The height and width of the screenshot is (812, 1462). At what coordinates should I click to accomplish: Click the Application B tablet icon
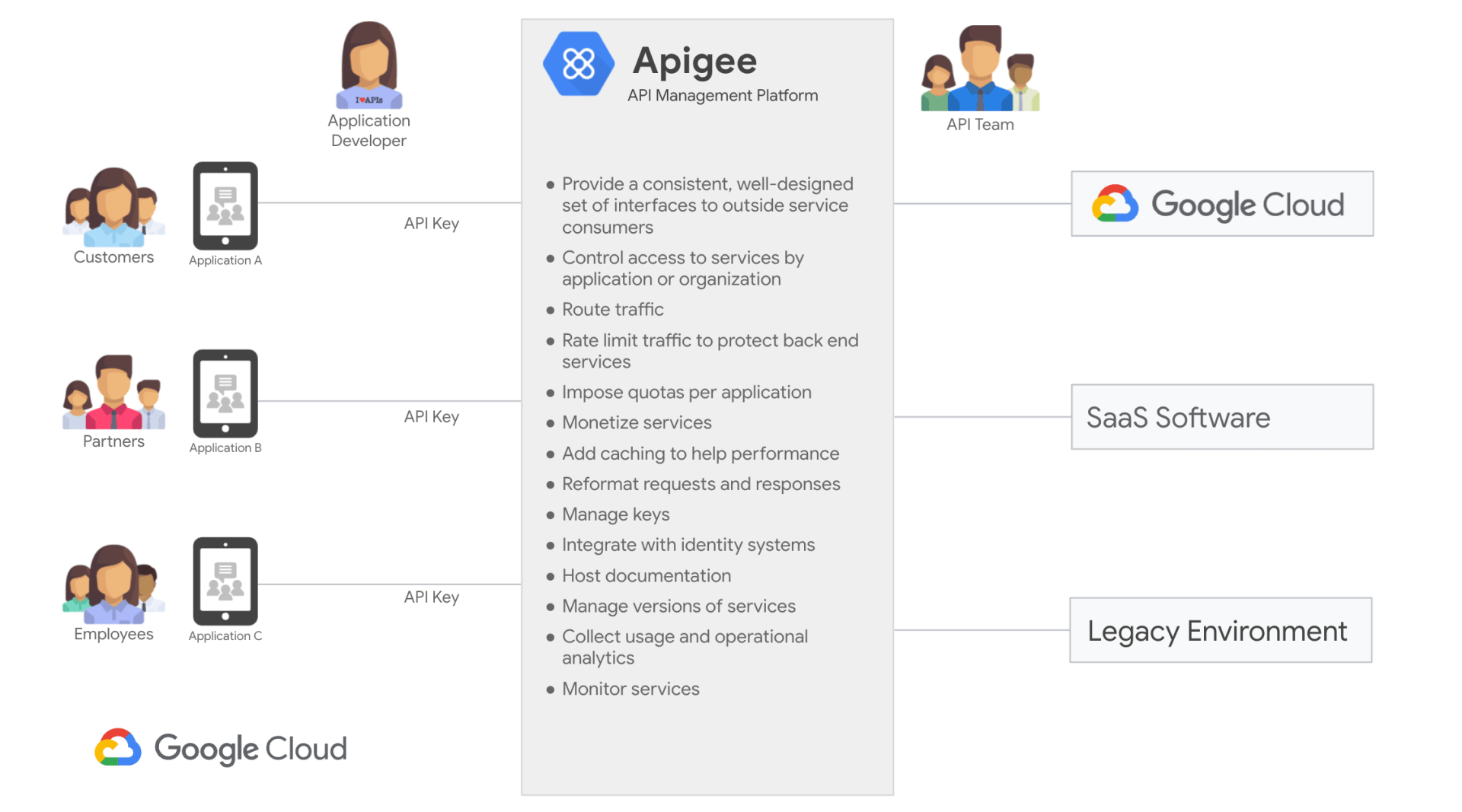pos(225,393)
